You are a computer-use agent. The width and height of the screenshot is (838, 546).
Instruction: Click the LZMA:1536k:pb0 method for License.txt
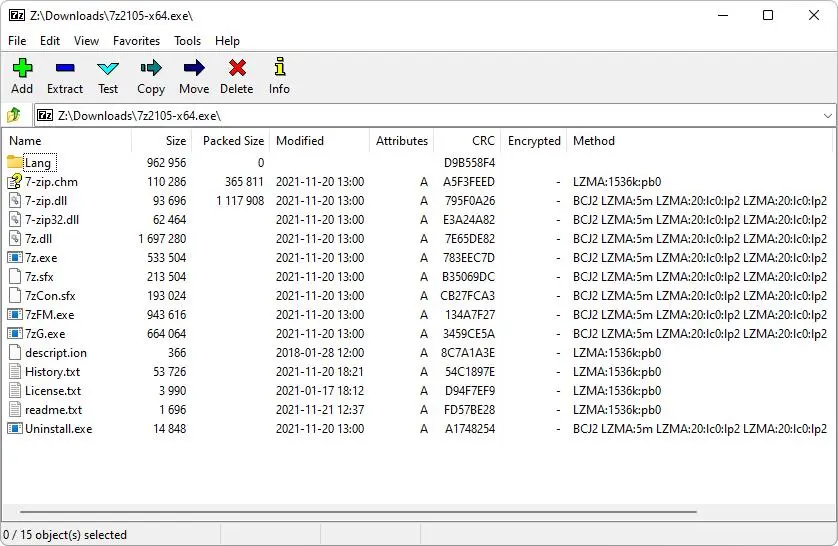click(x=617, y=391)
